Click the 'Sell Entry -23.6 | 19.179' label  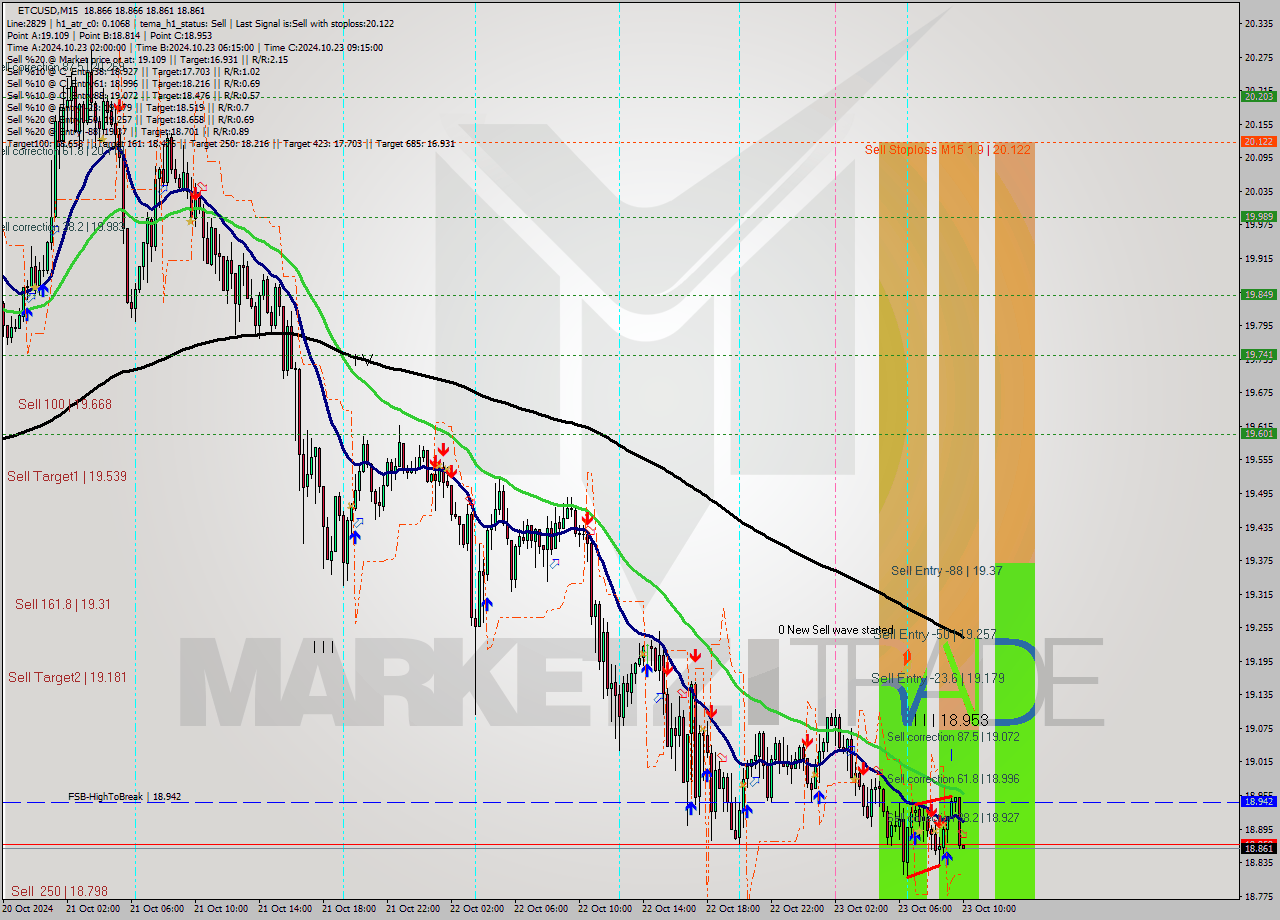coord(937,678)
